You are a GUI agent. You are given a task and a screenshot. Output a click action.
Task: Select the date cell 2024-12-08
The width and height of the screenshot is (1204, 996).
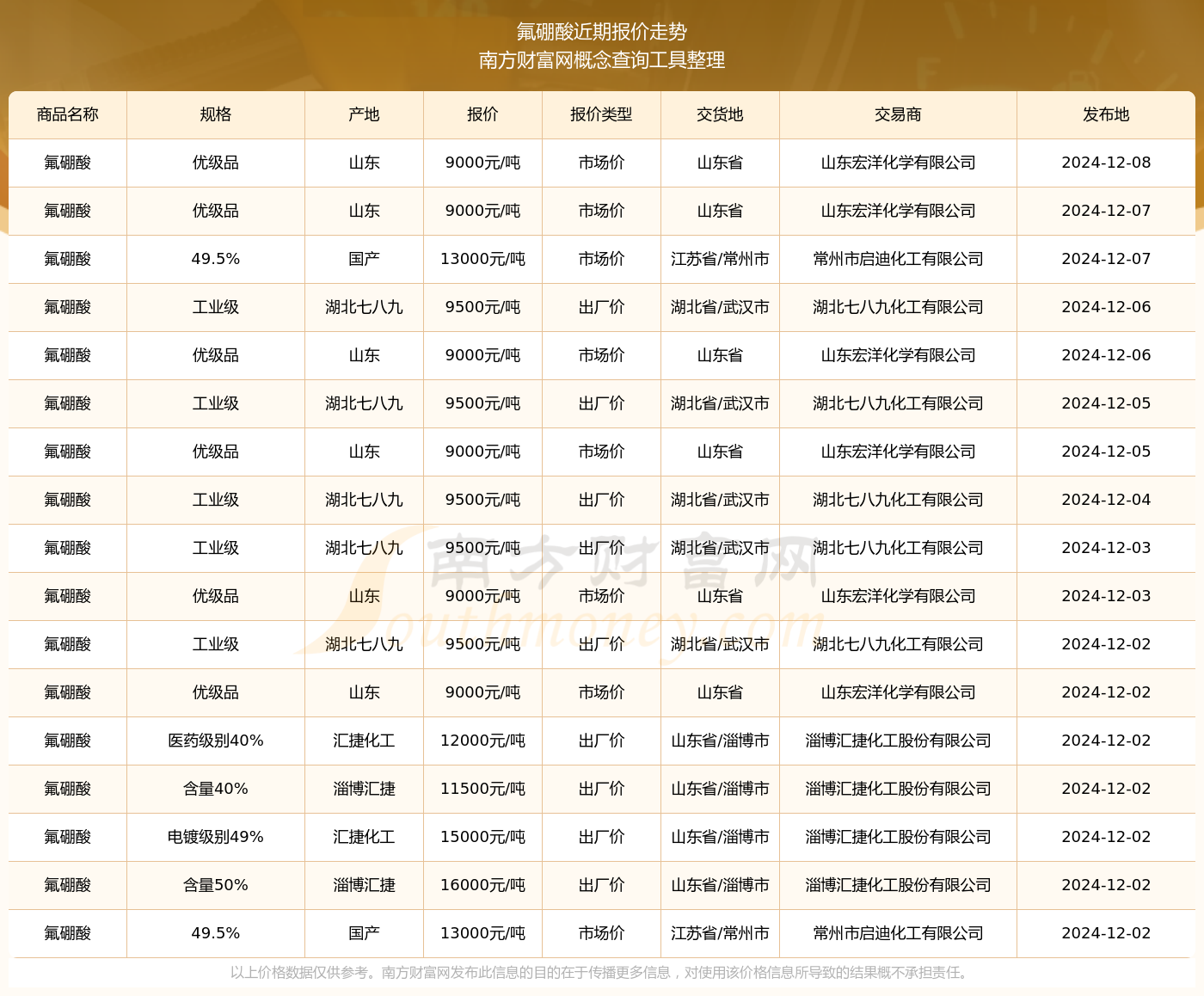pos(1106,163)
